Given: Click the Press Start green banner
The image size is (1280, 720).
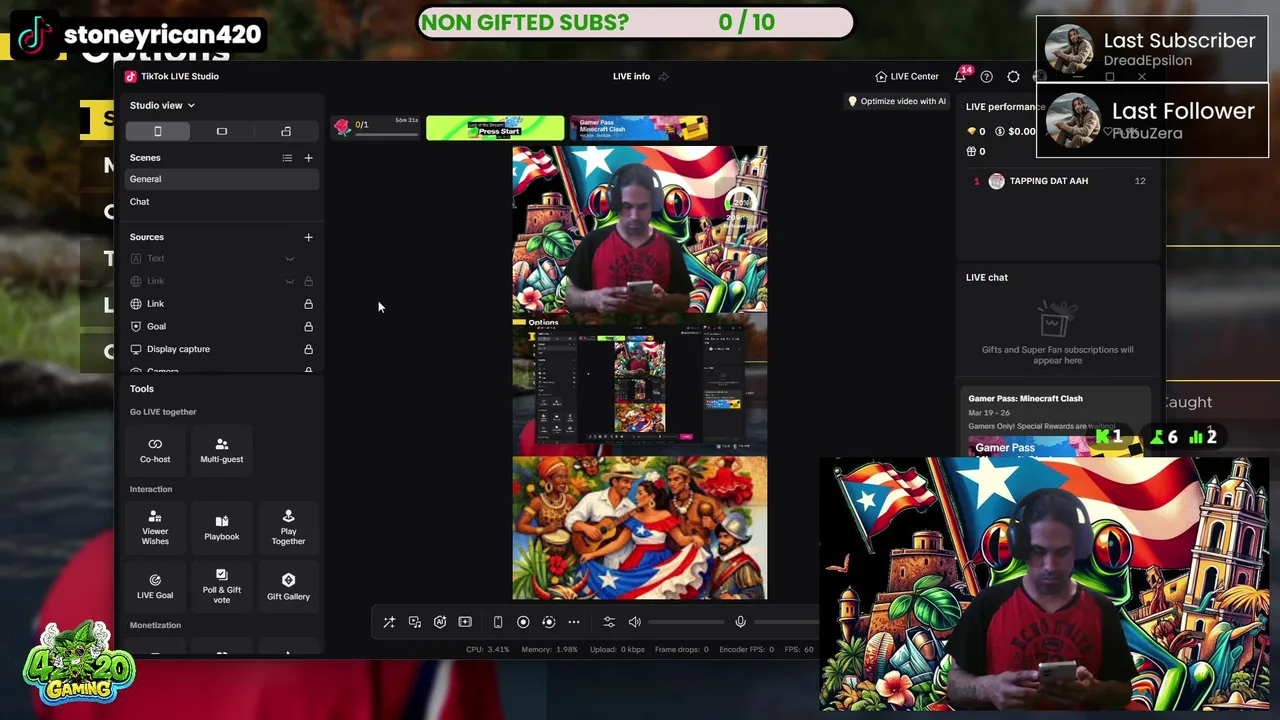Looking at the screenshot, I should [495, 128].
